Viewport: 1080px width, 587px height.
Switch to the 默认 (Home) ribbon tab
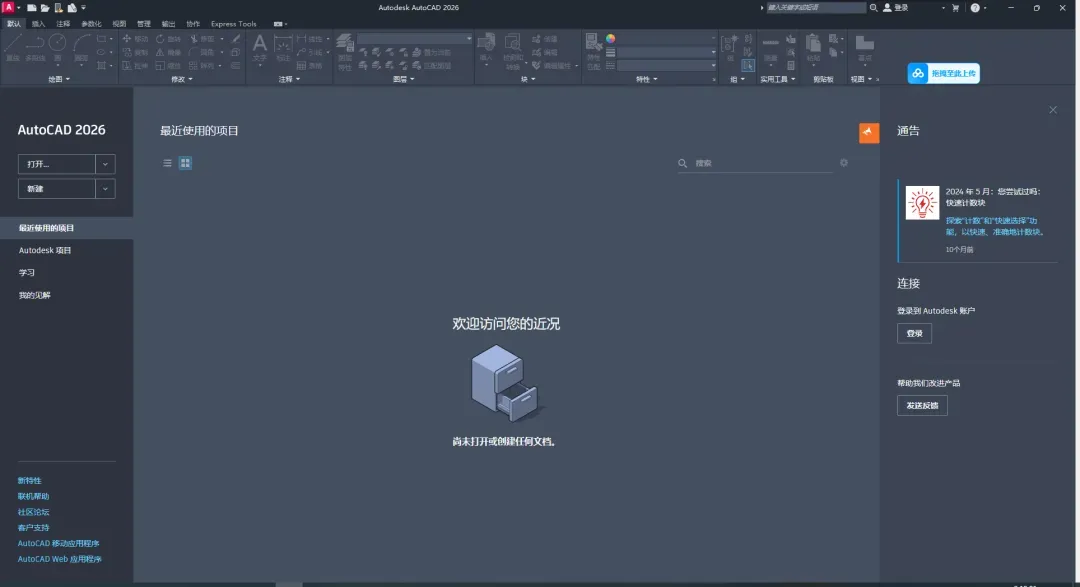point(14,23)
